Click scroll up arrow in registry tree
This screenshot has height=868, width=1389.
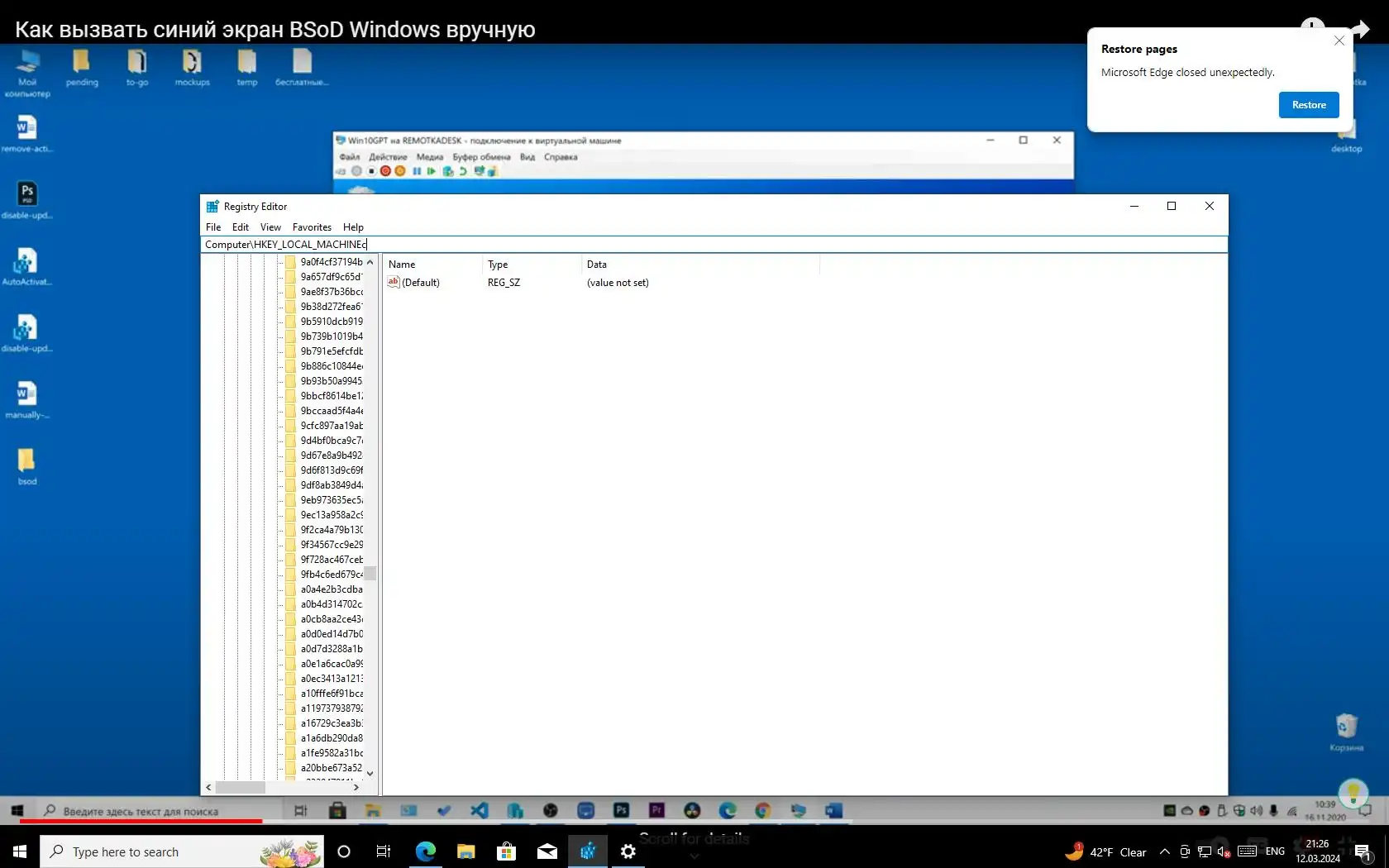[370, 262]
